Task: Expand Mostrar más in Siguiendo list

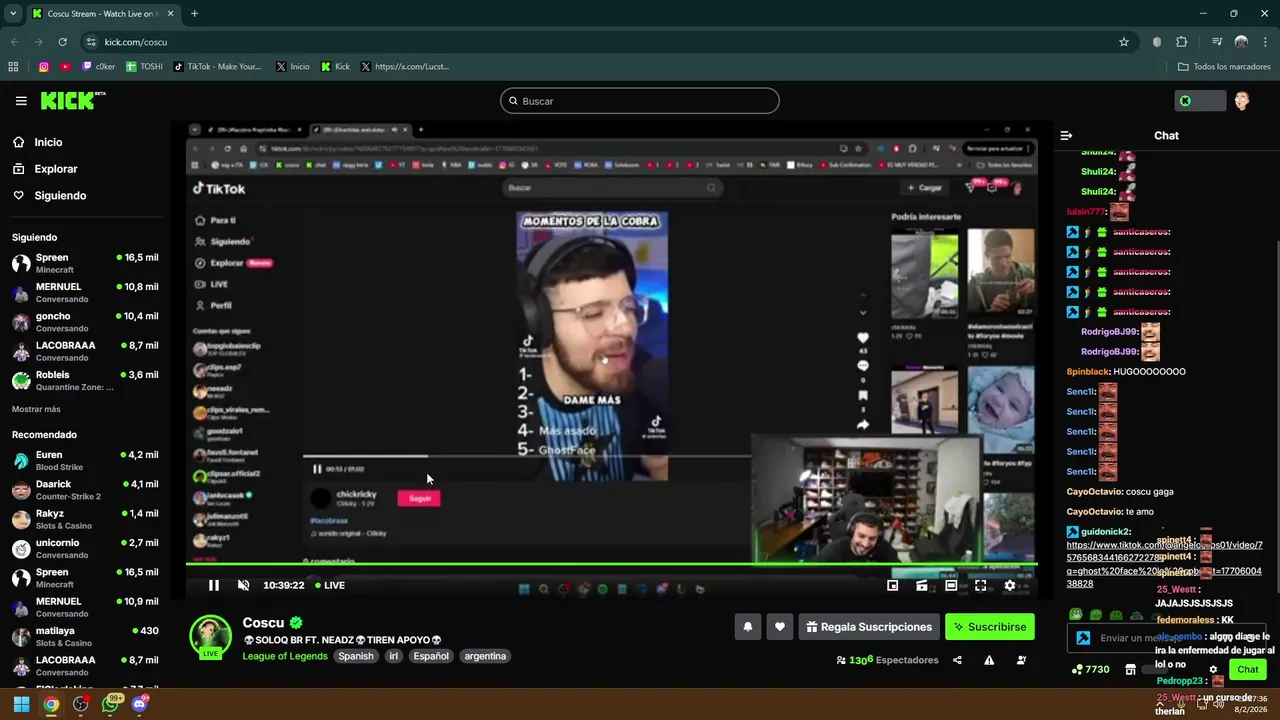Action: [36, 409]
